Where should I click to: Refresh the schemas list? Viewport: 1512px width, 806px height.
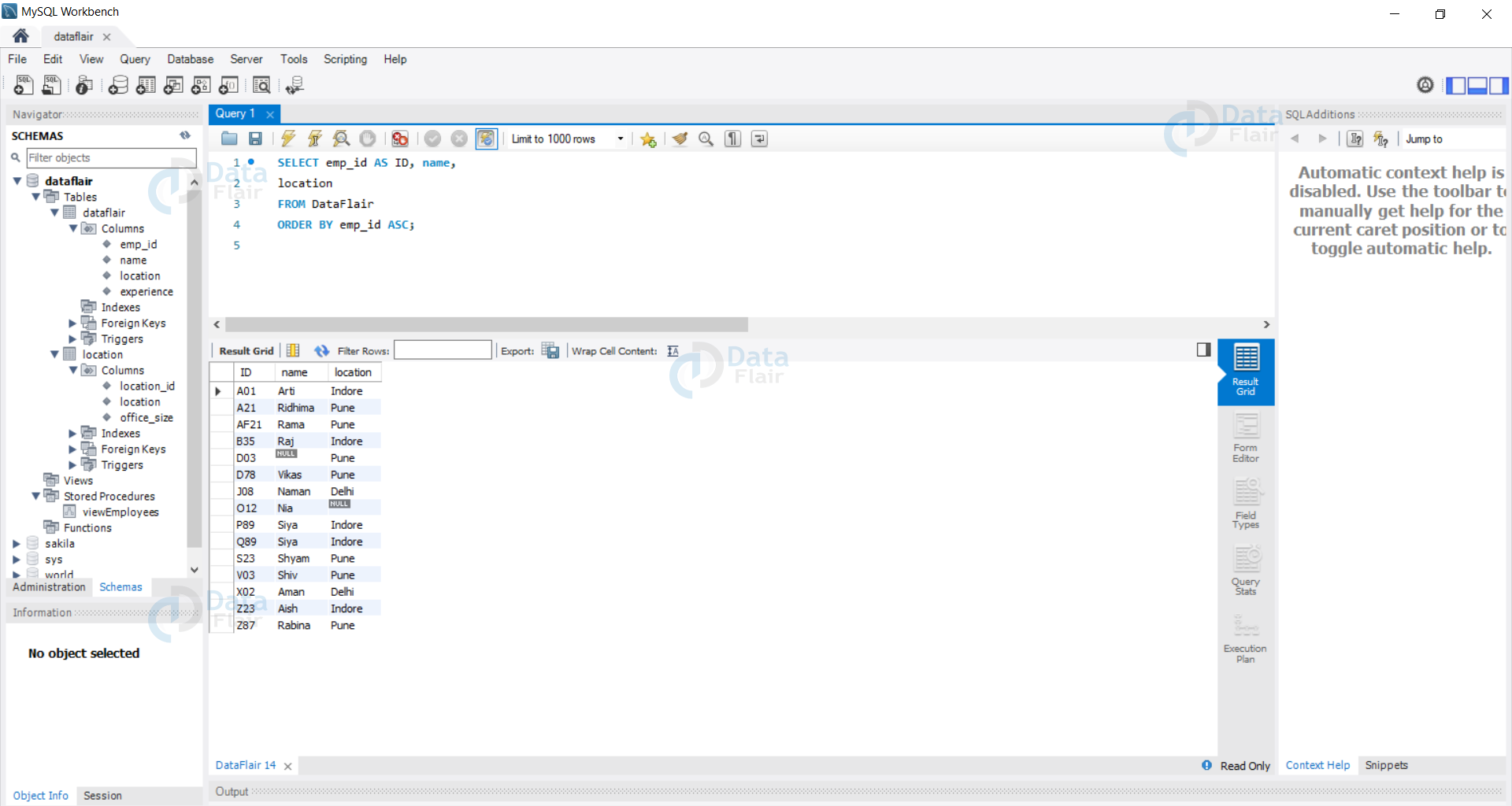tap(185, 135)
